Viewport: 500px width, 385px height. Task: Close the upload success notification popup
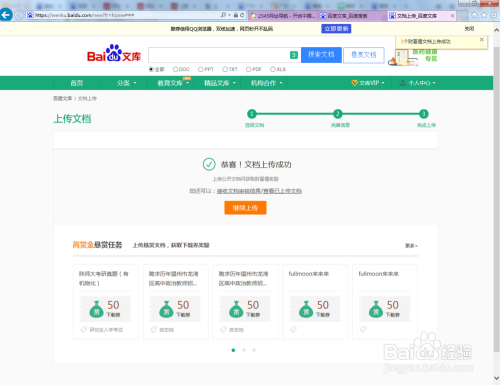(481, 39)
